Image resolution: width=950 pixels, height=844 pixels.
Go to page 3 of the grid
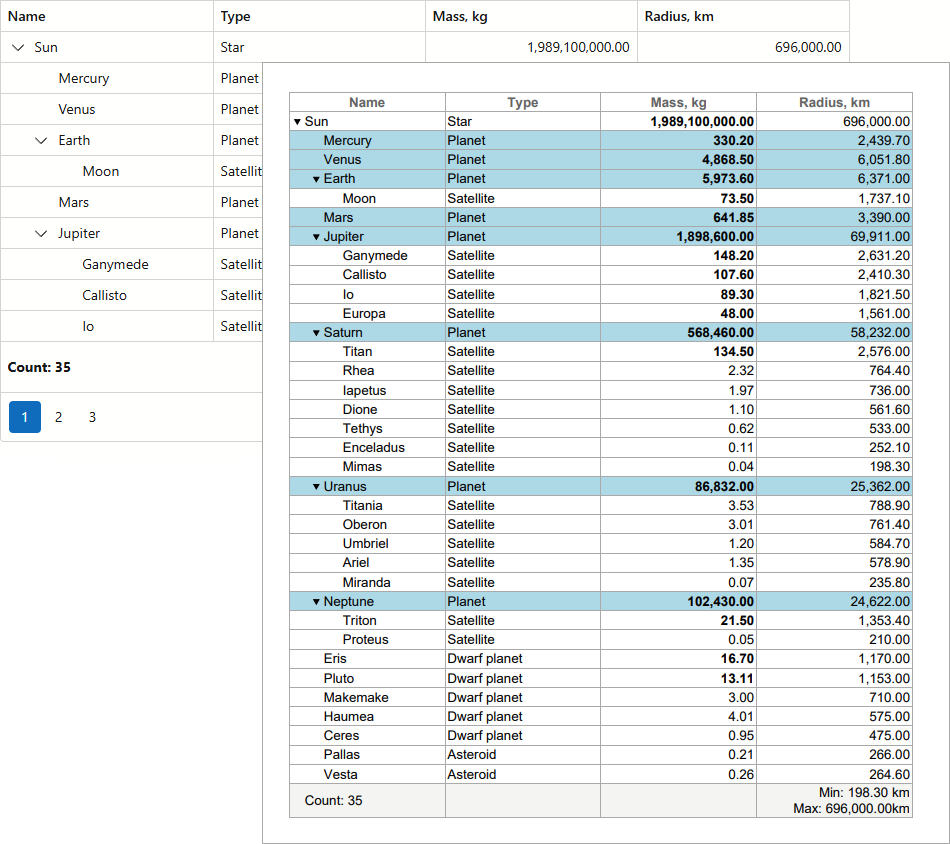[92, 417]
